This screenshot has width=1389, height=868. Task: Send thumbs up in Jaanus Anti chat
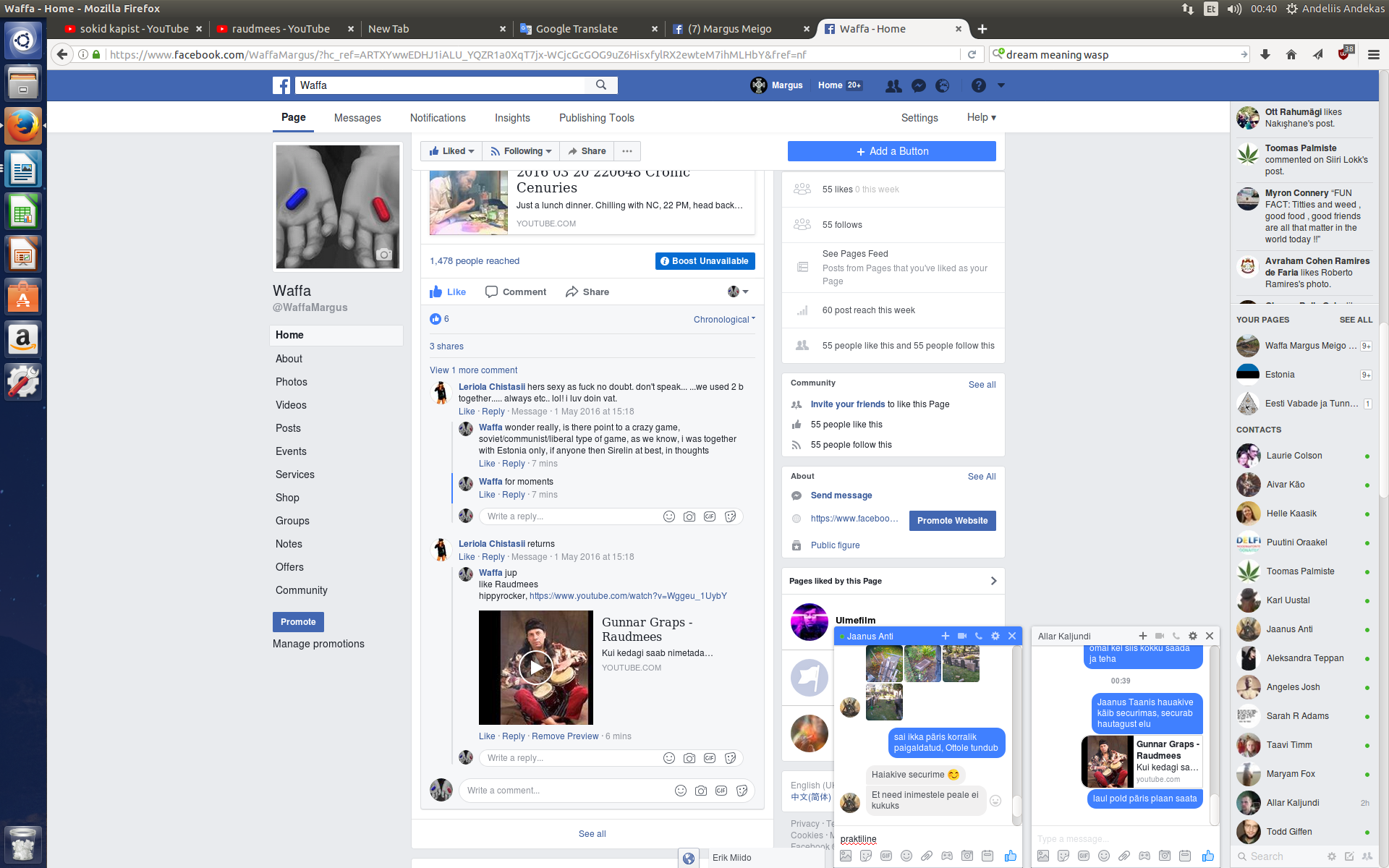1011,856
